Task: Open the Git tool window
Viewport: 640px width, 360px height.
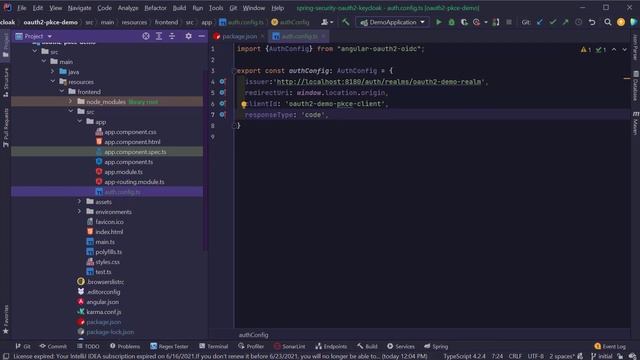Action: click(23, 346)
